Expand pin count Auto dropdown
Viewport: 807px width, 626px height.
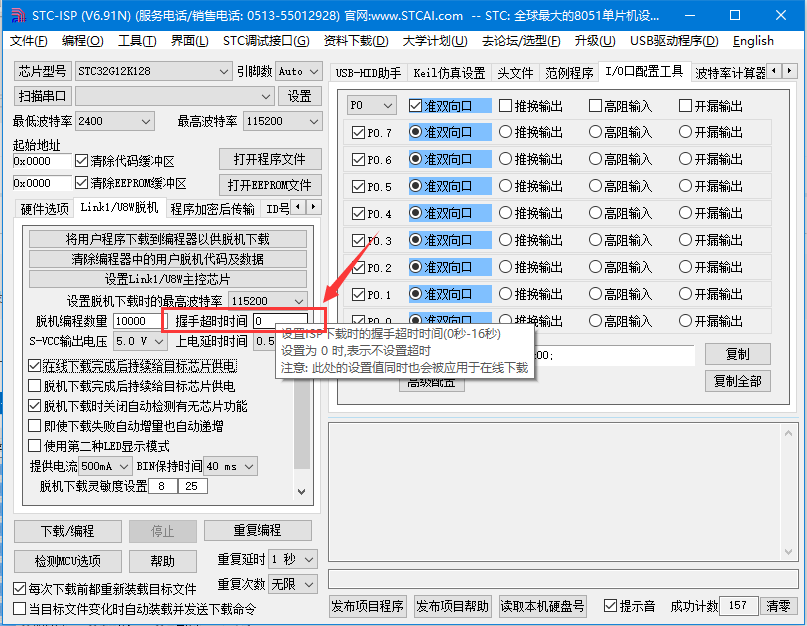click(x=314, y=72)
